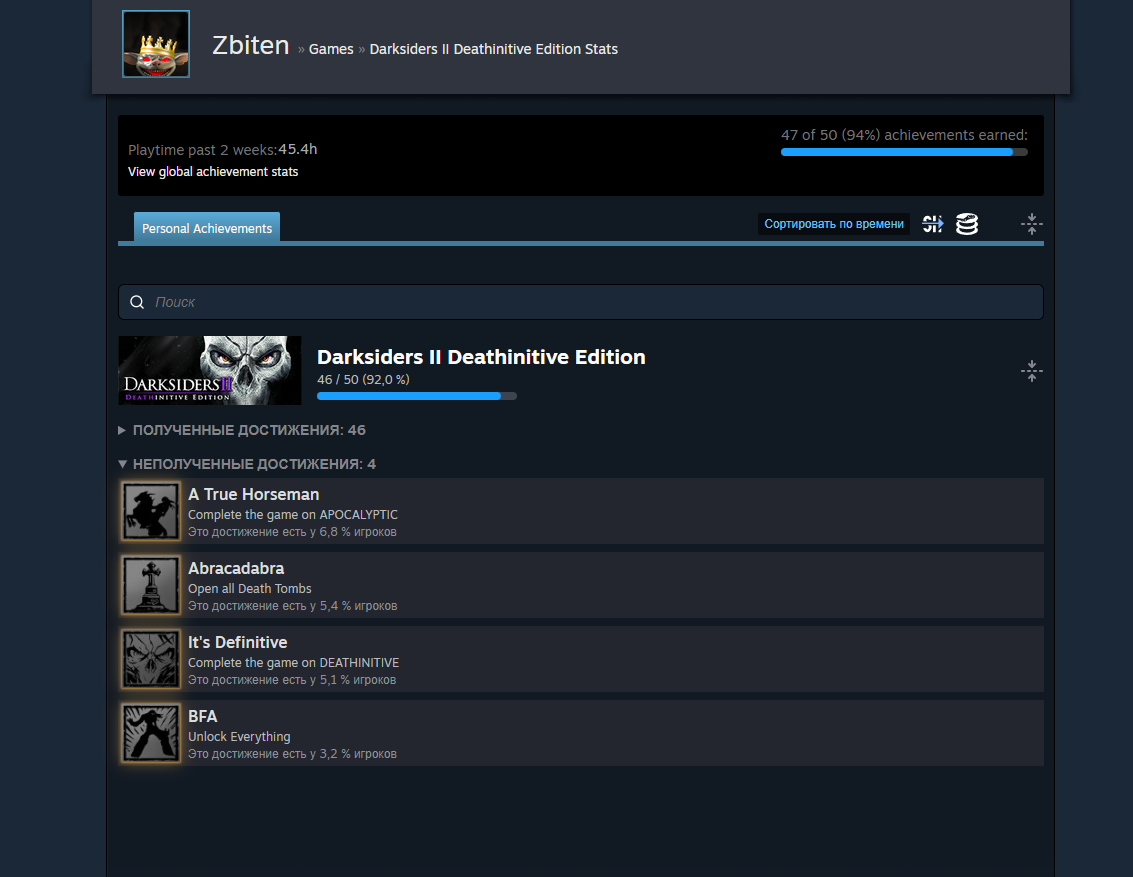Expand 'Полученные достижения: 46' section
1133x877 pixels.
(x=243, y=431)
